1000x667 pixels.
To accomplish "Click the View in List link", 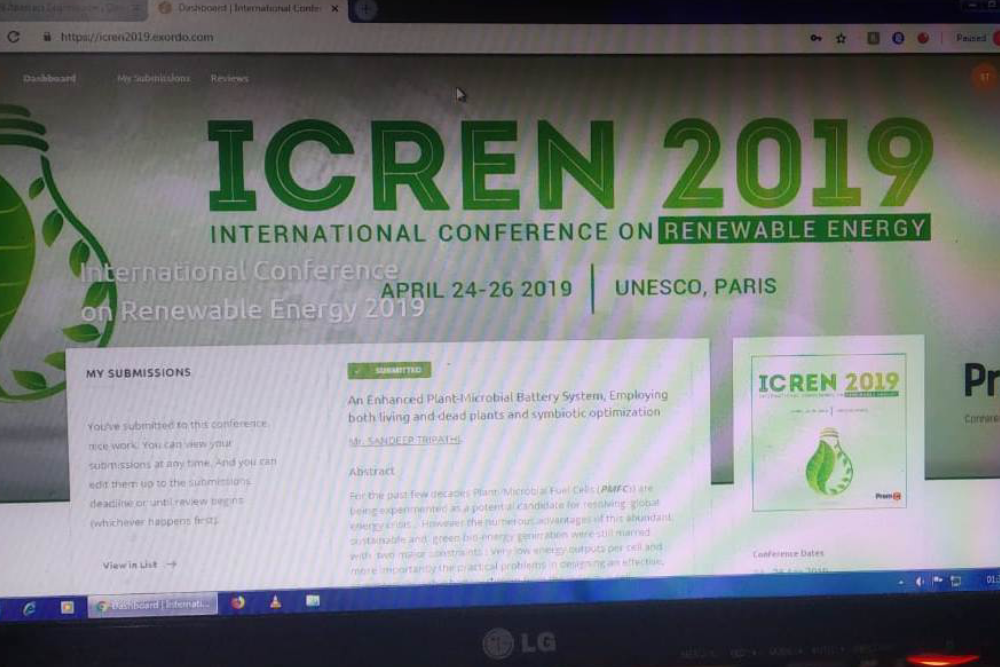I will [x=139, y=564].
